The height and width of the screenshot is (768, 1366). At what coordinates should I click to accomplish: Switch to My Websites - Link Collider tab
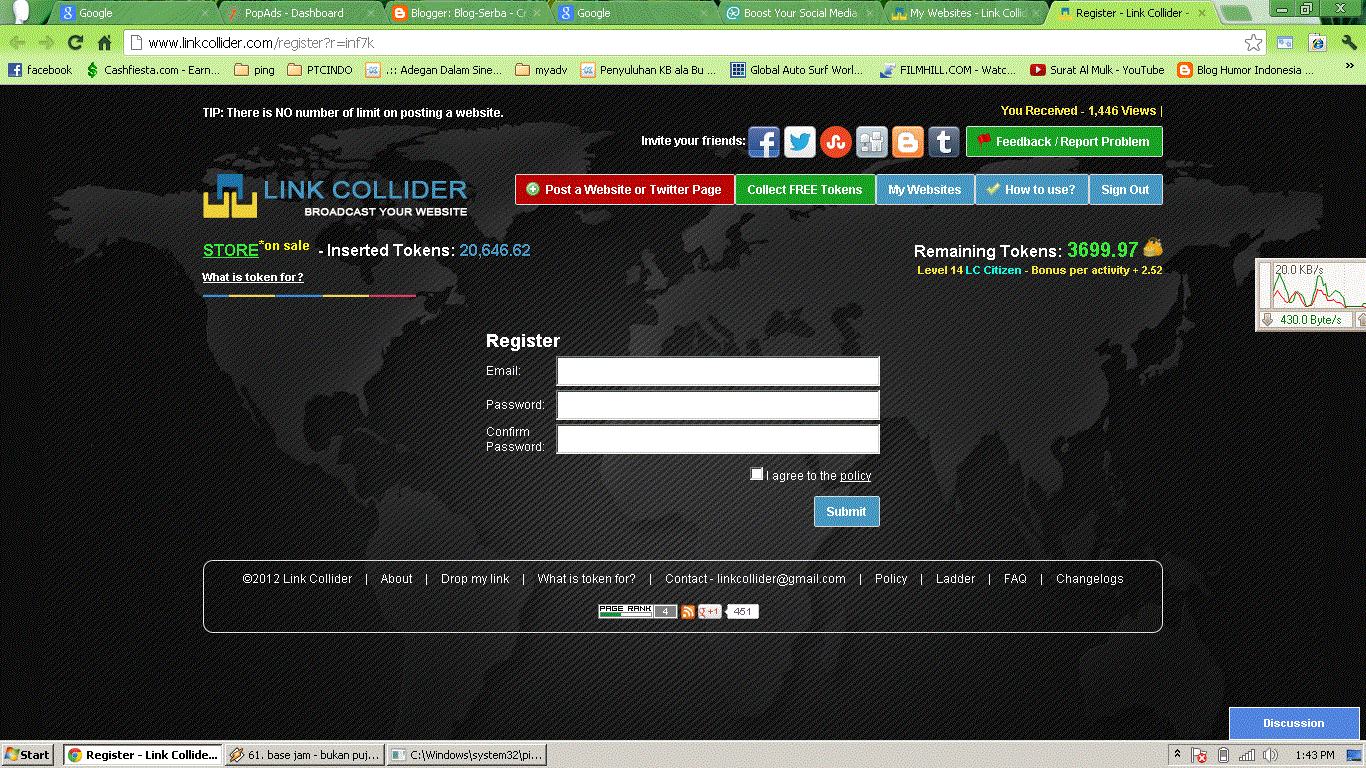pyautogui.click(x=967, y=13)
